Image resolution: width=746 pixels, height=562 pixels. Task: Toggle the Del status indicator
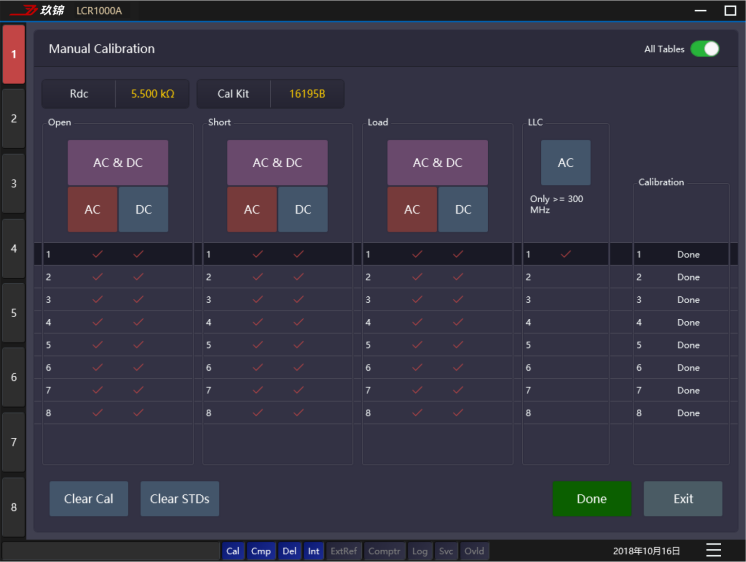[x=289, y=551]
